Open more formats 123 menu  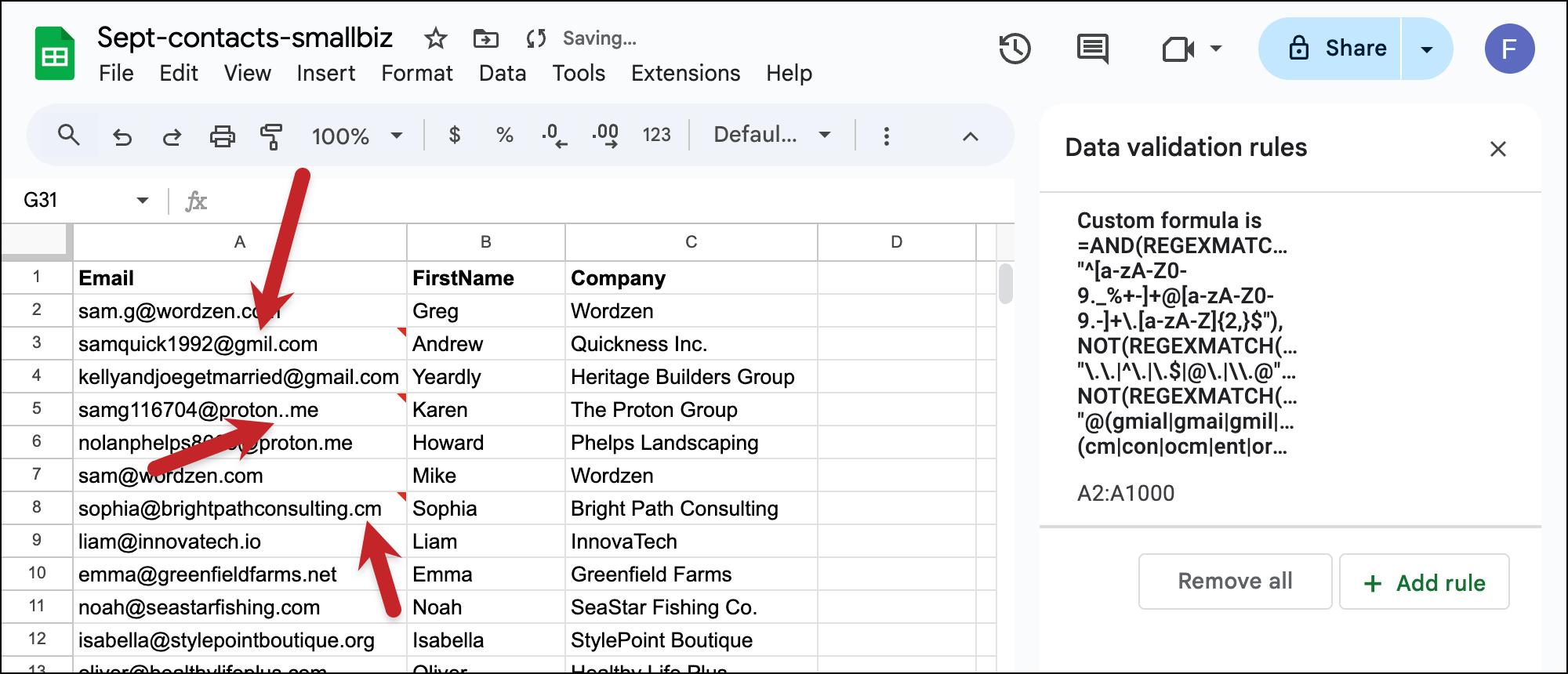(656, 135)
